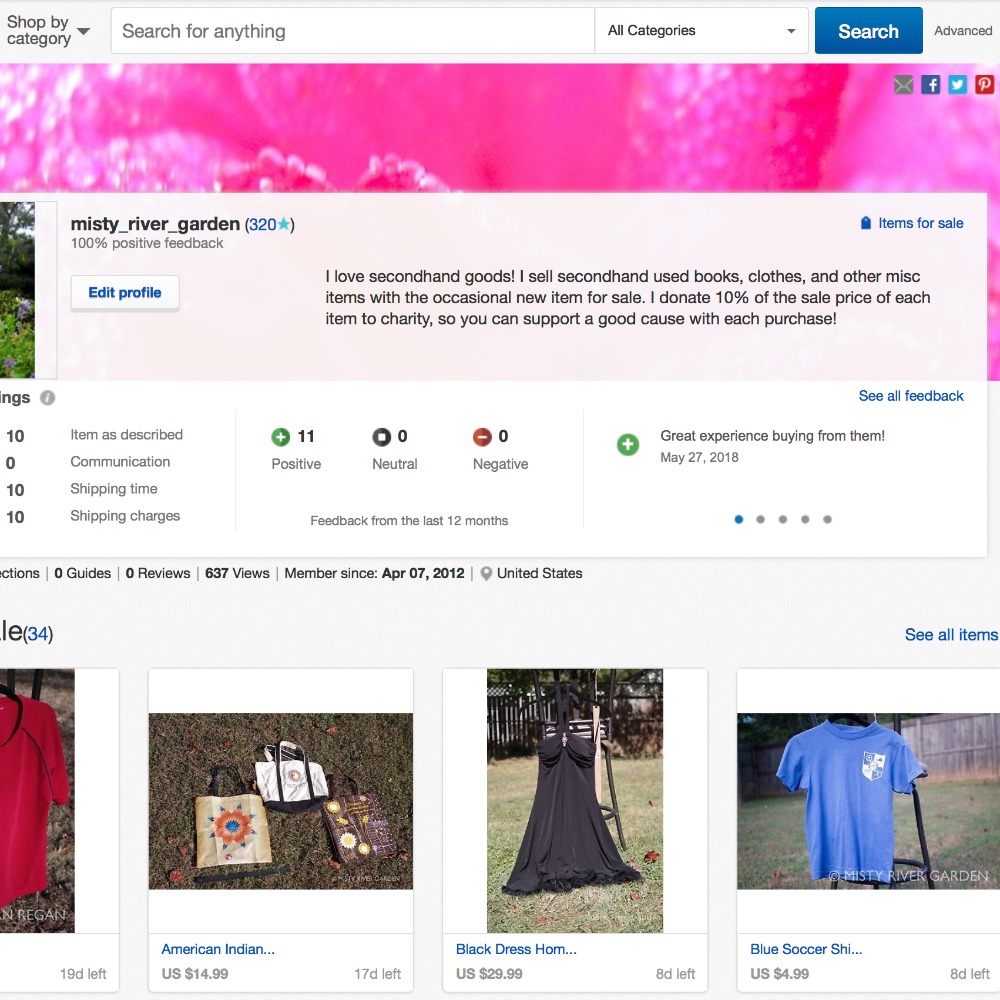This screenshot has height=1000, width=1000.
Task: Click 637 Views text
Action: pyautogui.click(x=237, y=573)
